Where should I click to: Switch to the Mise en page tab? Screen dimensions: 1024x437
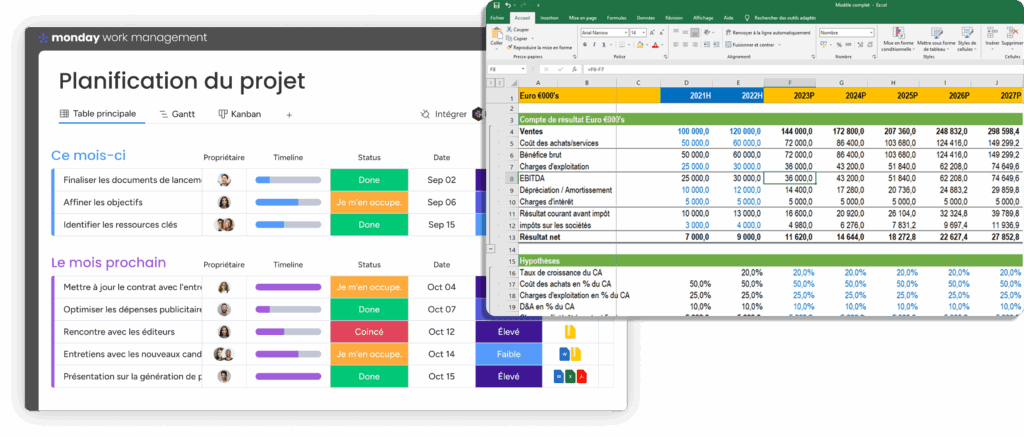[x=583, y=18]
